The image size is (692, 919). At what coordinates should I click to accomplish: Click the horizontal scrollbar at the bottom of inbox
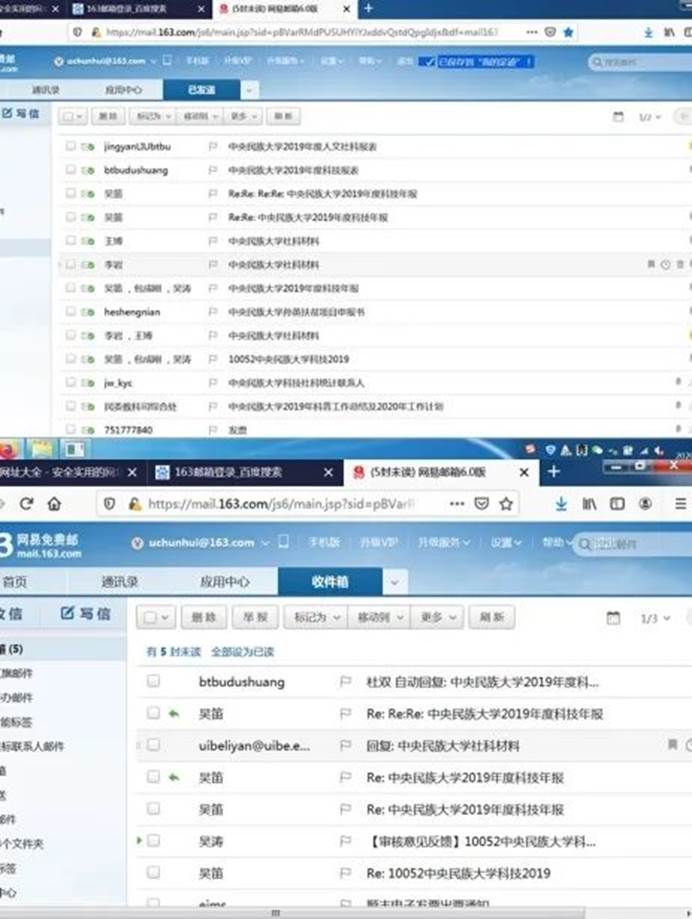[275, 913]
